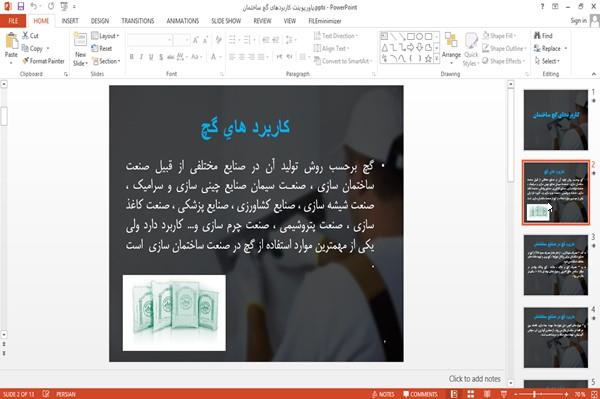
Task: Expand the Layout dropdown
Action: pos(105,36)
